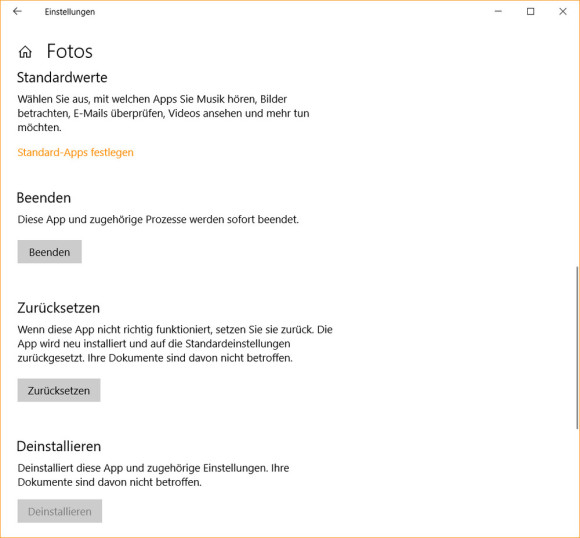Click the vertical scrollbar thumb
The width and height of the screenshot is (580, 538).
pos(577,348)
